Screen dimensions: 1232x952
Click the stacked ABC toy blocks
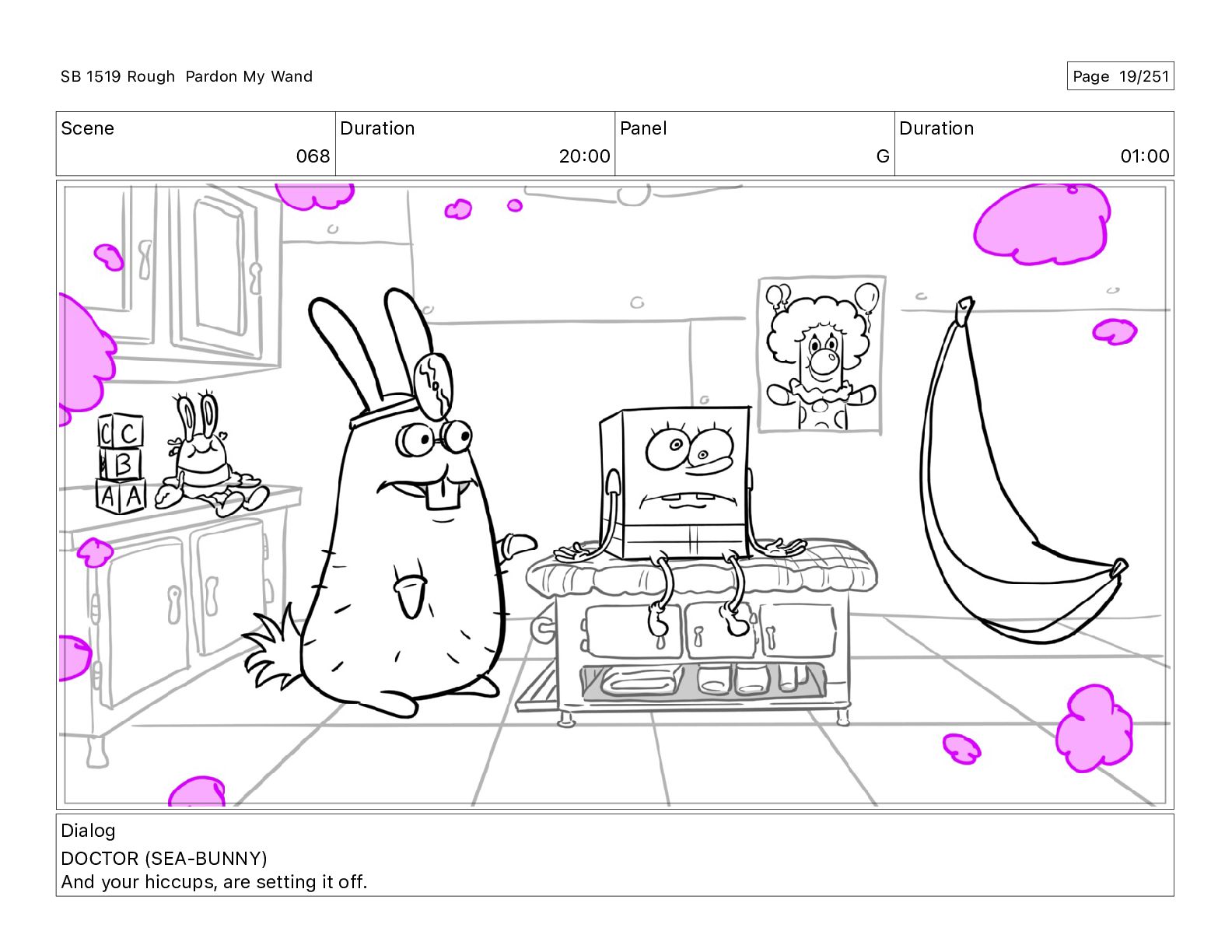121,463
